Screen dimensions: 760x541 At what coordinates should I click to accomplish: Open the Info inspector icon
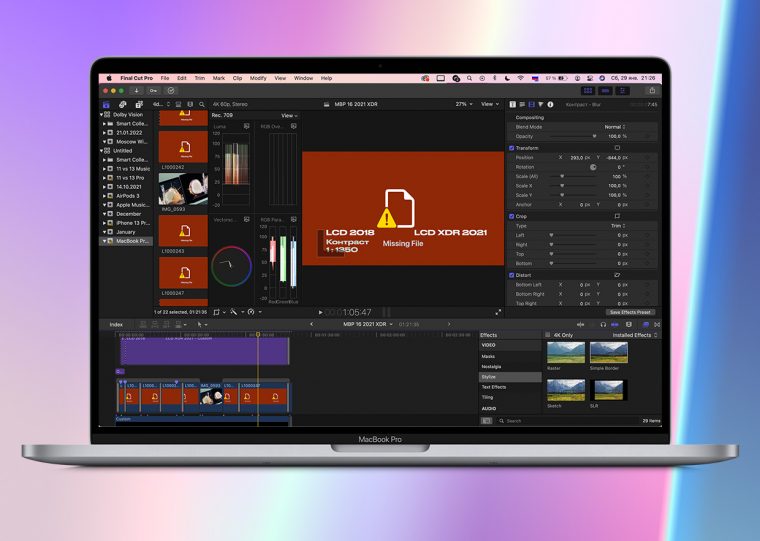(x=551, y=104)
